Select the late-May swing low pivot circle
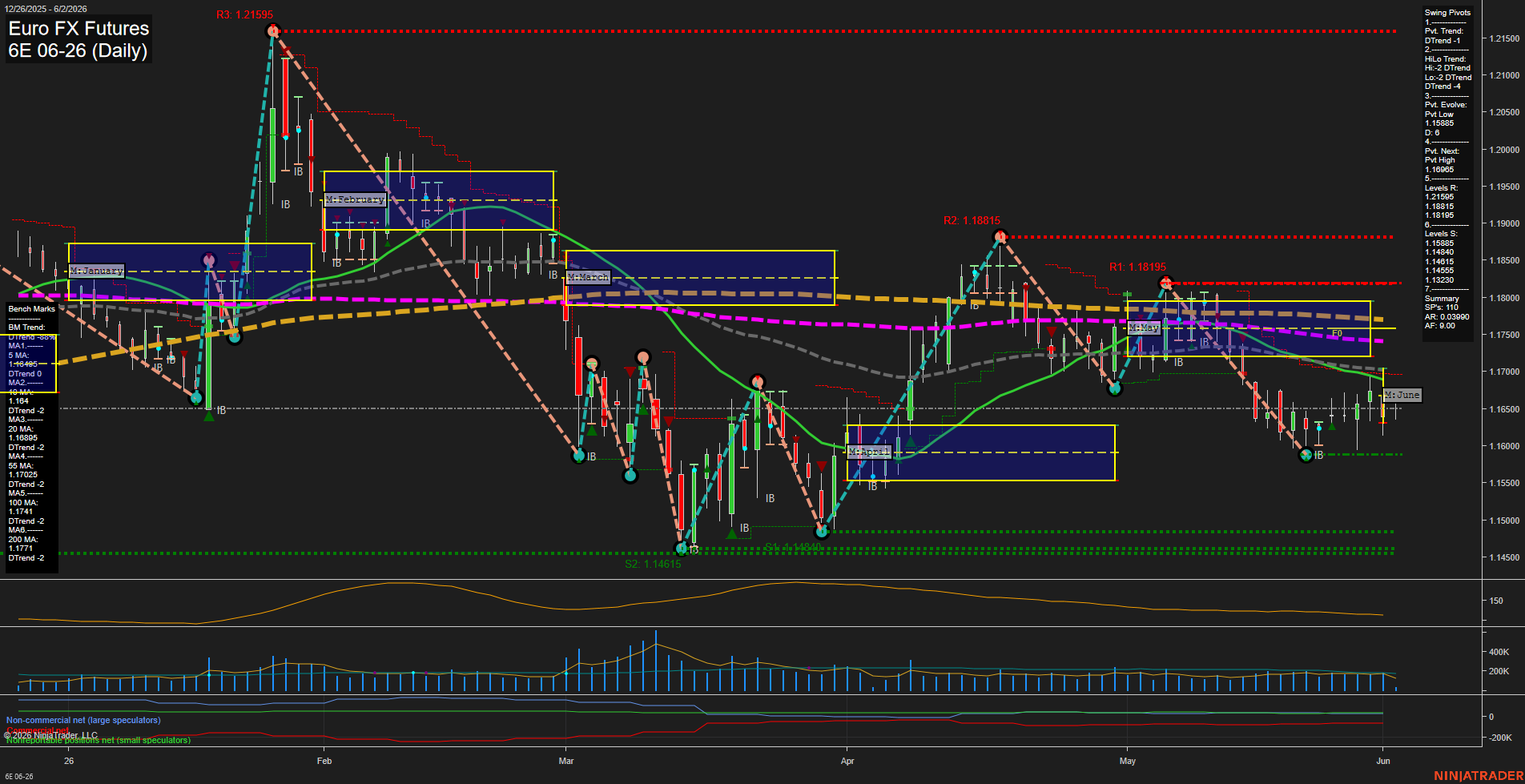The height and width of the screenshot is (784, 1525). click(1306, 455)
